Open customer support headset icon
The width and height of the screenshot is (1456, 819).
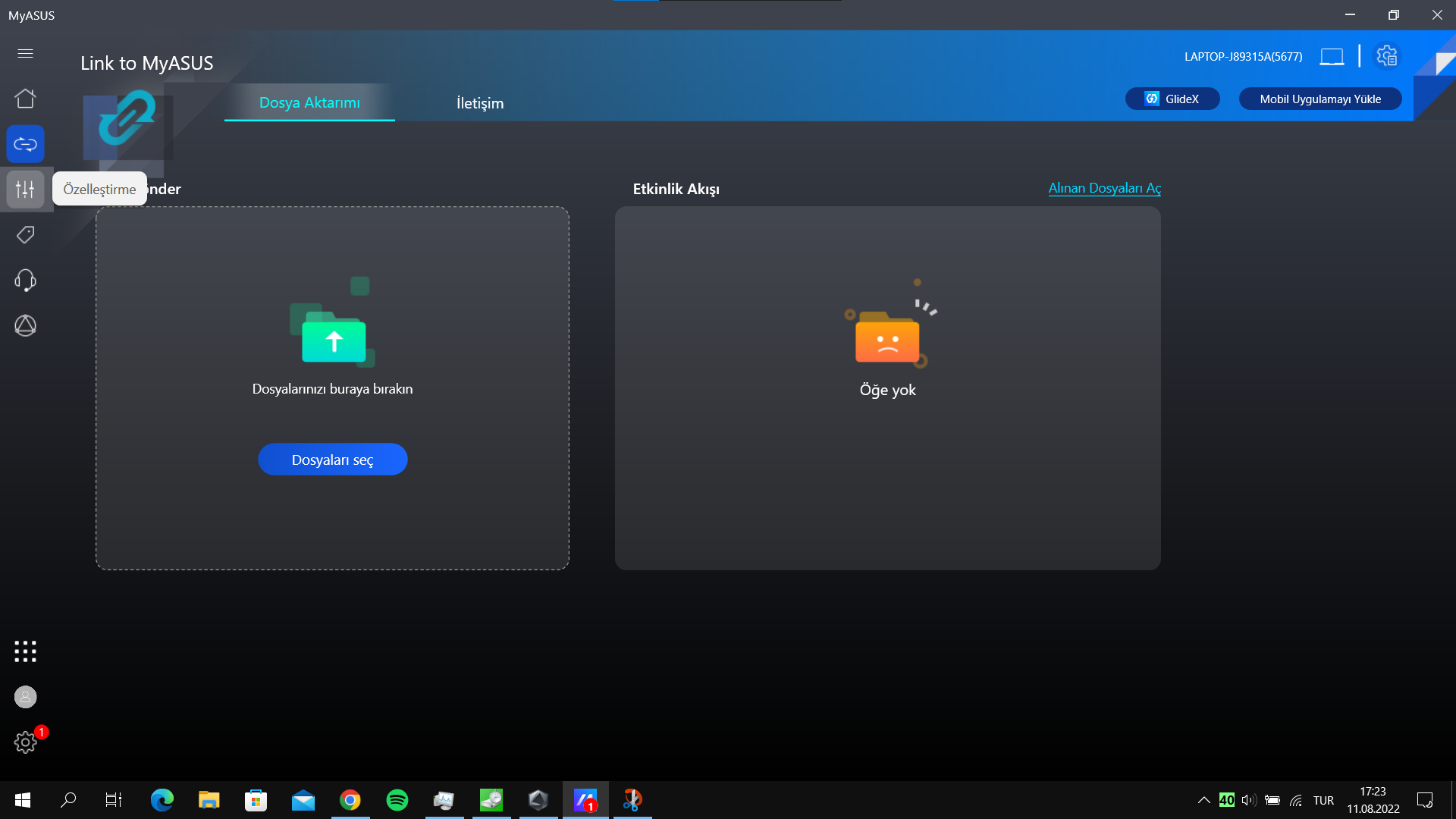[25, 281]
